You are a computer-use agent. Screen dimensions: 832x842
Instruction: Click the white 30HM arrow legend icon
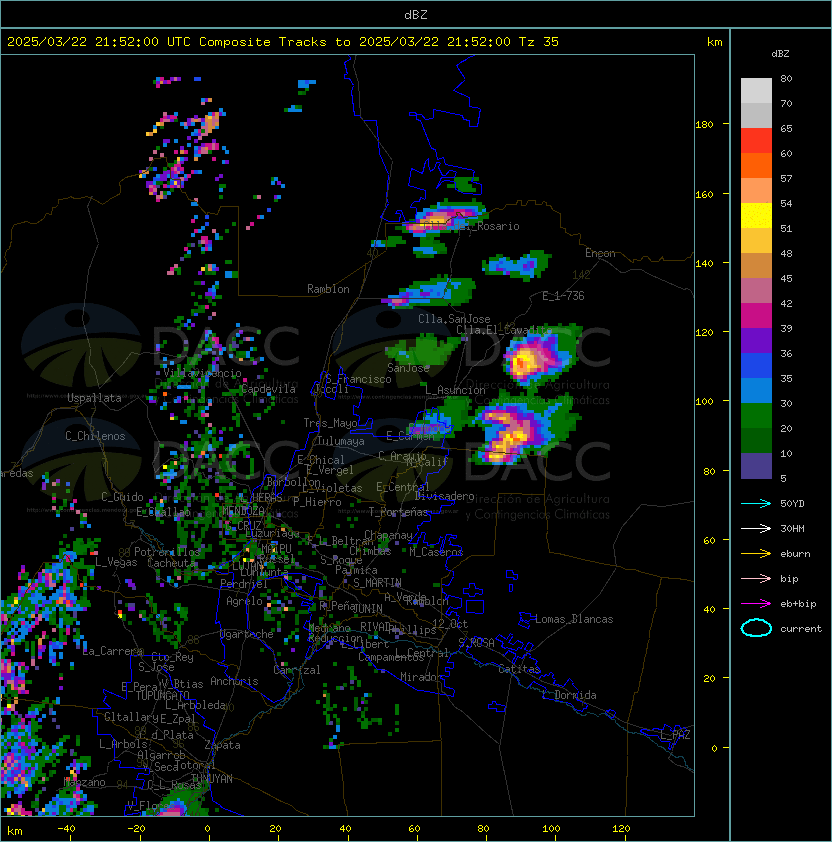tap(756, 528)
